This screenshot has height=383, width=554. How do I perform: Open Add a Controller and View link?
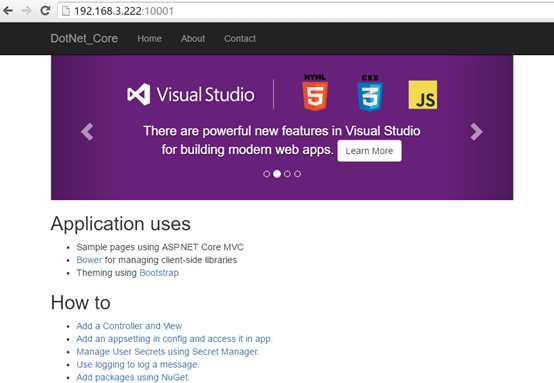click(129, 326)
